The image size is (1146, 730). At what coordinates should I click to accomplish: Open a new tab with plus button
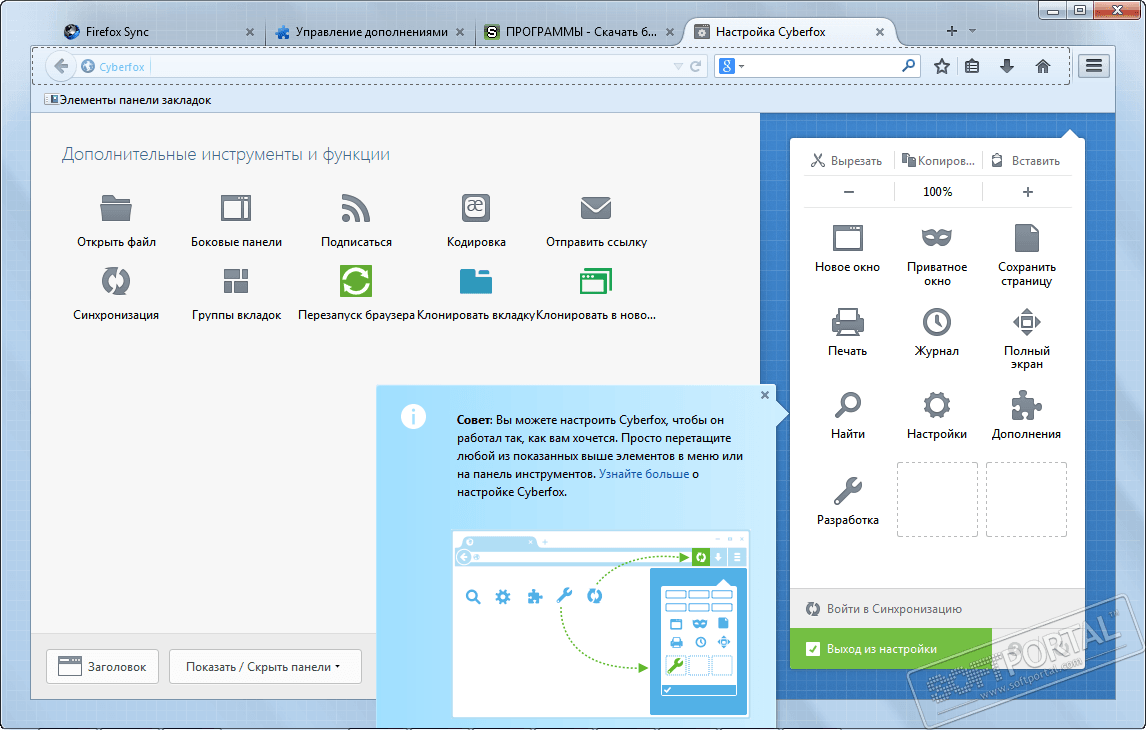(952, 31)
